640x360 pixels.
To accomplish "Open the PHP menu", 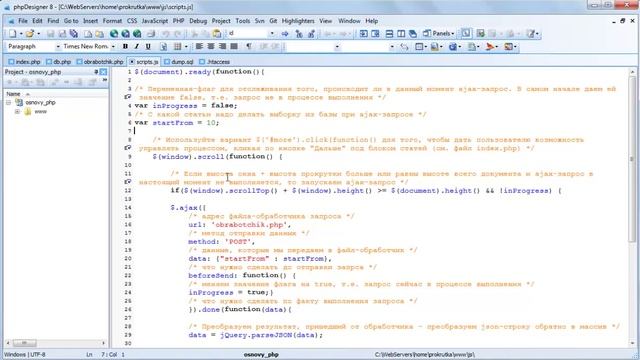I will [x=178, y=21].
